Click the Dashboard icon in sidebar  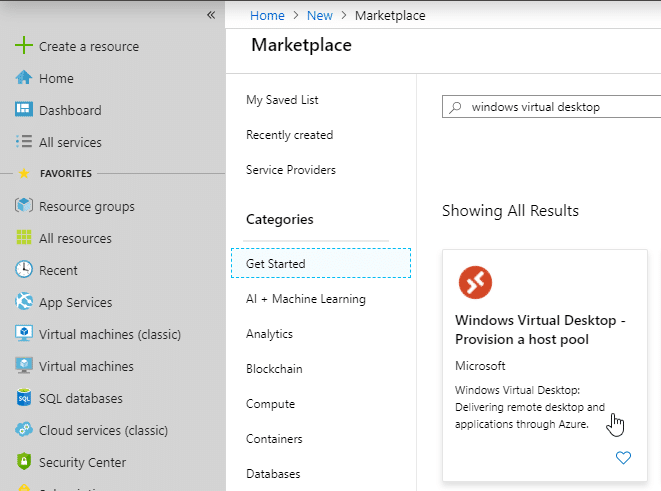(24, 109)
